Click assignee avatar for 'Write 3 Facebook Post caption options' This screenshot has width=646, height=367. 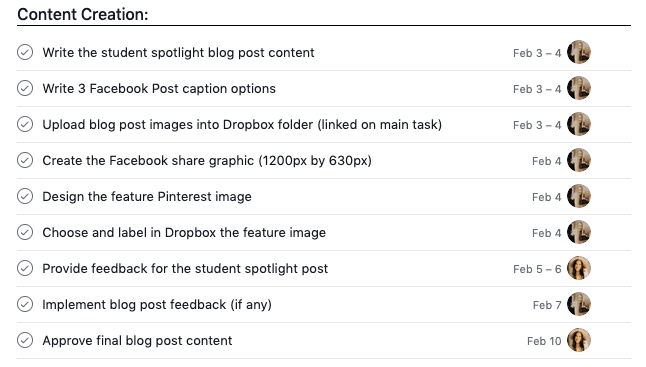click(x=579, y=88)
